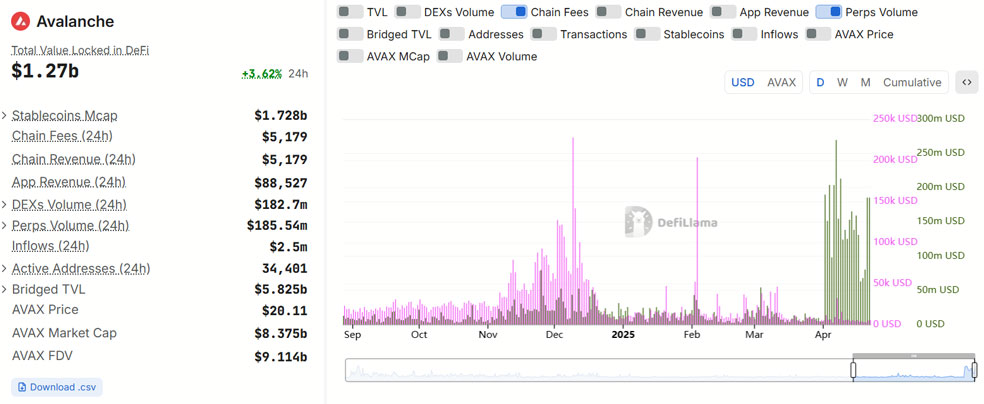The image size is (984, 404).
Task: Click top grip of range selection
Action: (x=914, y=356)
